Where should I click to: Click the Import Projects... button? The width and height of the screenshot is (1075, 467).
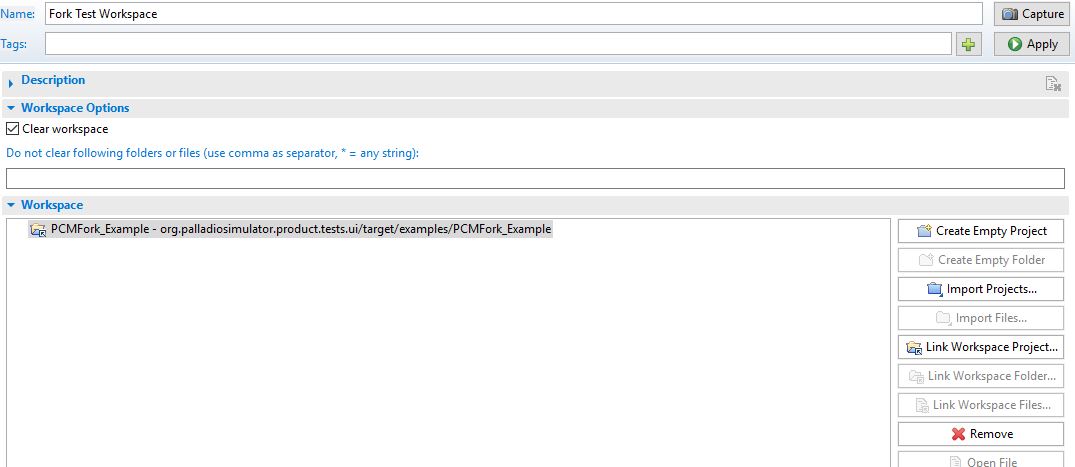[x=981, y=289]
